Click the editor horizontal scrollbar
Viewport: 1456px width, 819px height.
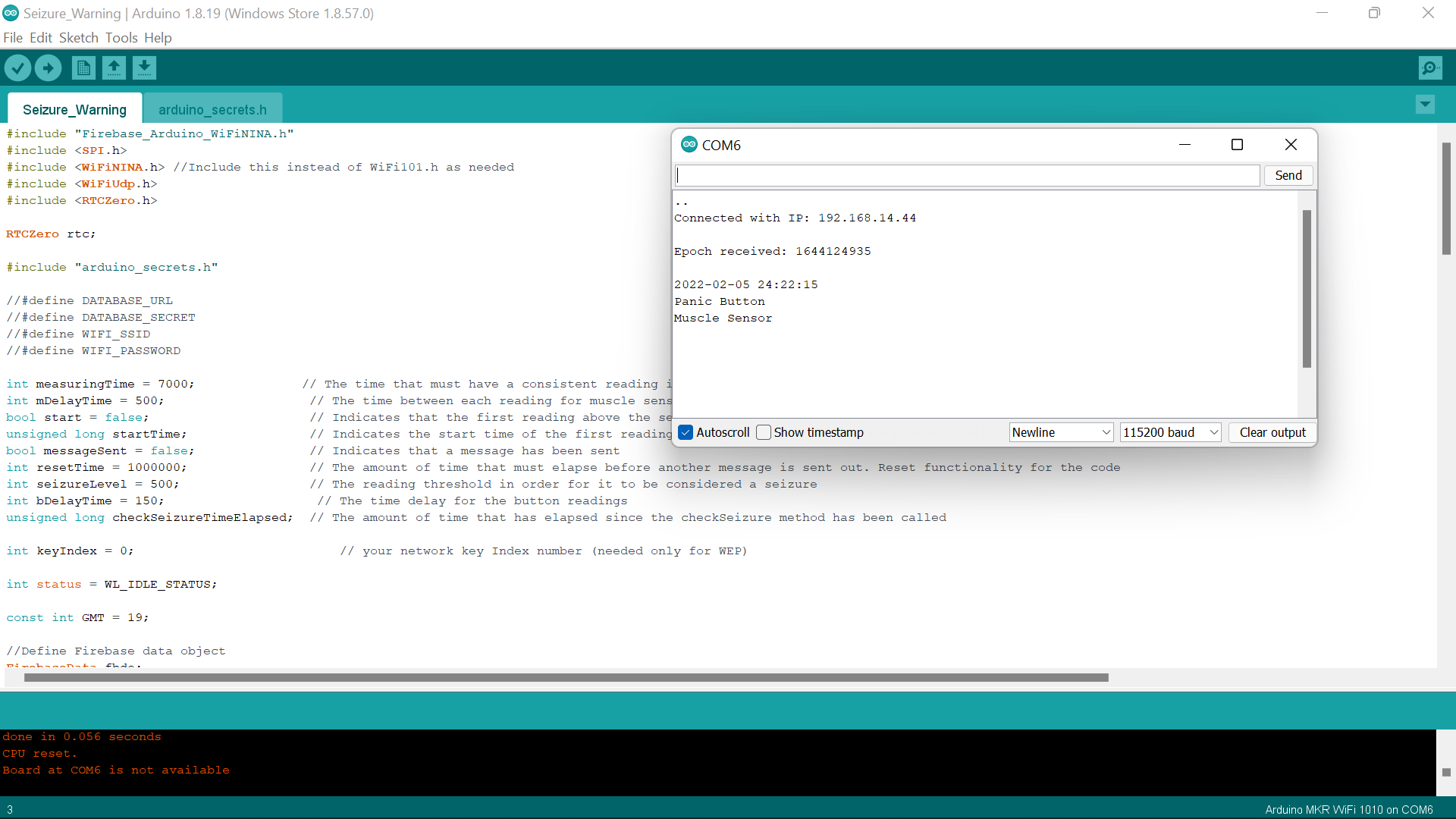pyautogui.click(x=566, y=677)
